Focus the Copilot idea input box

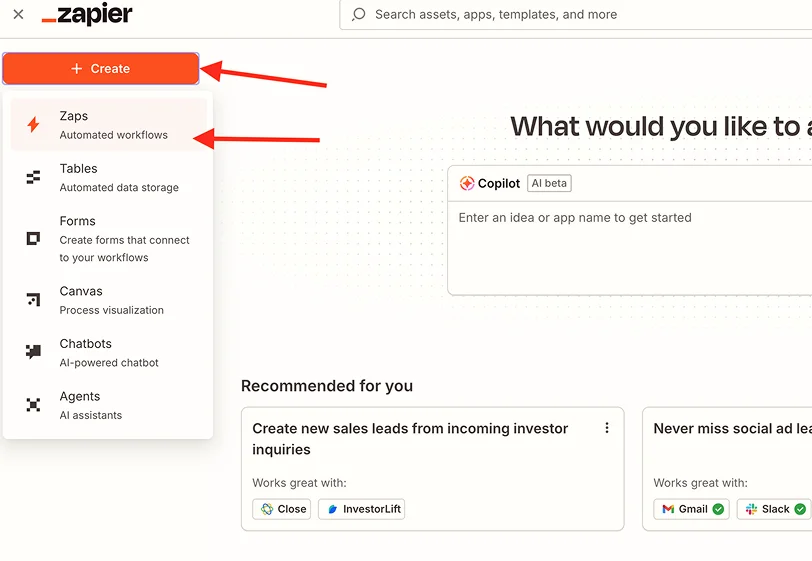click(630, 248)
